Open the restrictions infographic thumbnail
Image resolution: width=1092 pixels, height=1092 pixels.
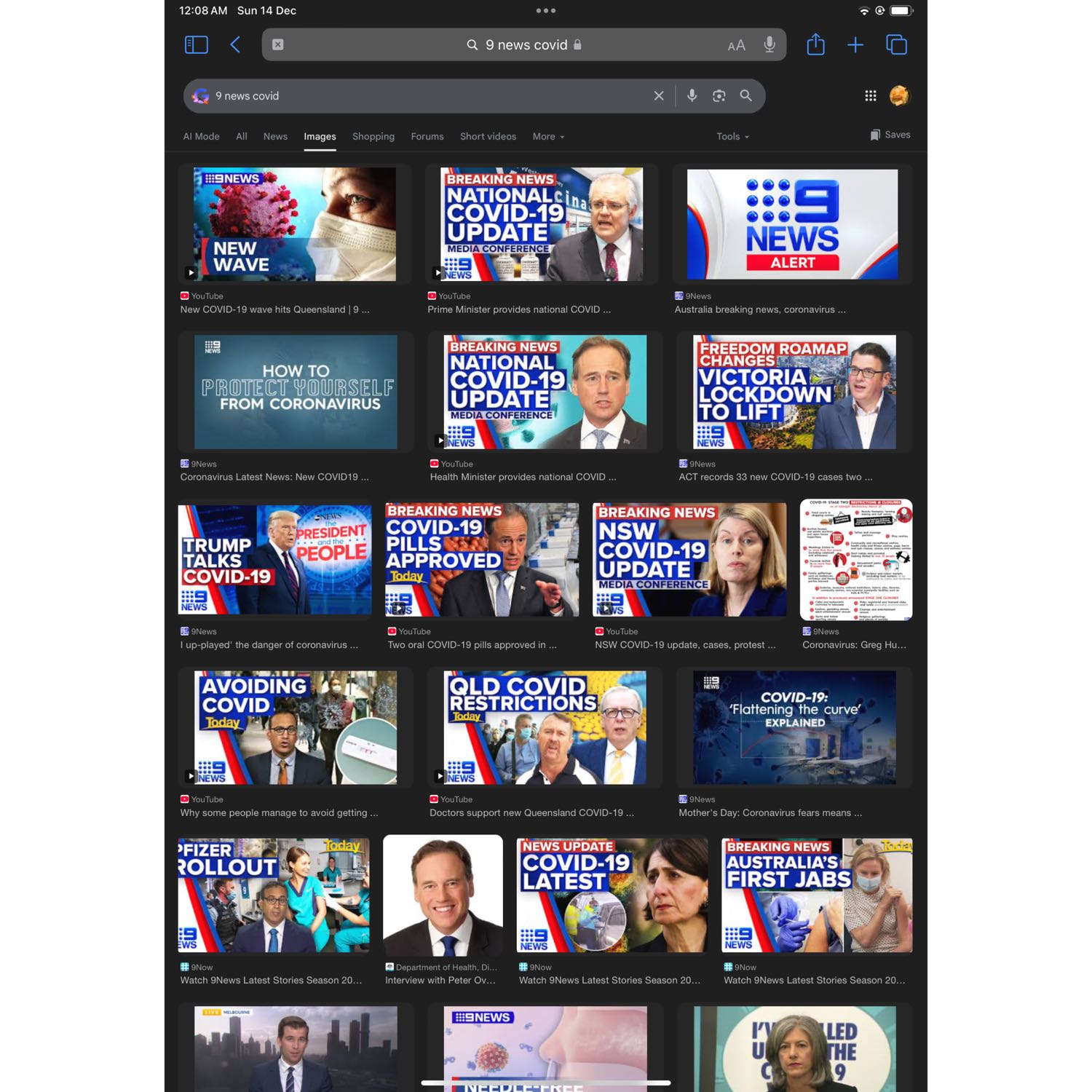point(856,560)
